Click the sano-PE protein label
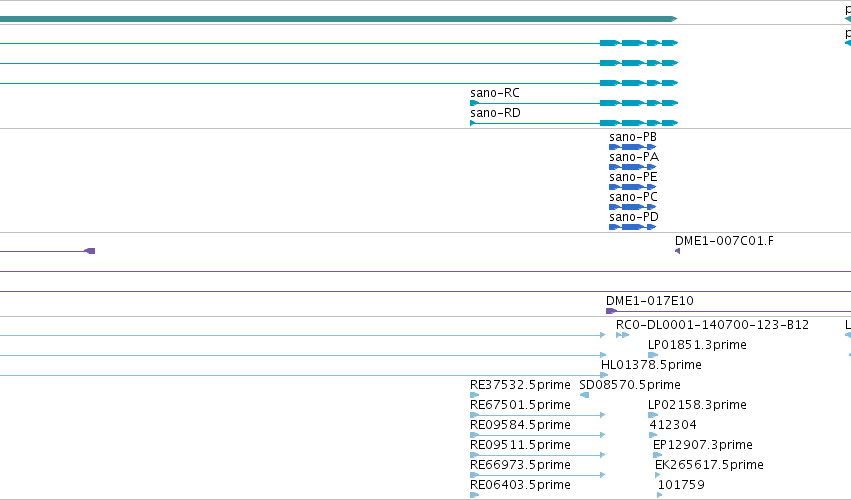This screenshot has height=500, width=851. pyautogui.click(x=633, y=177)
